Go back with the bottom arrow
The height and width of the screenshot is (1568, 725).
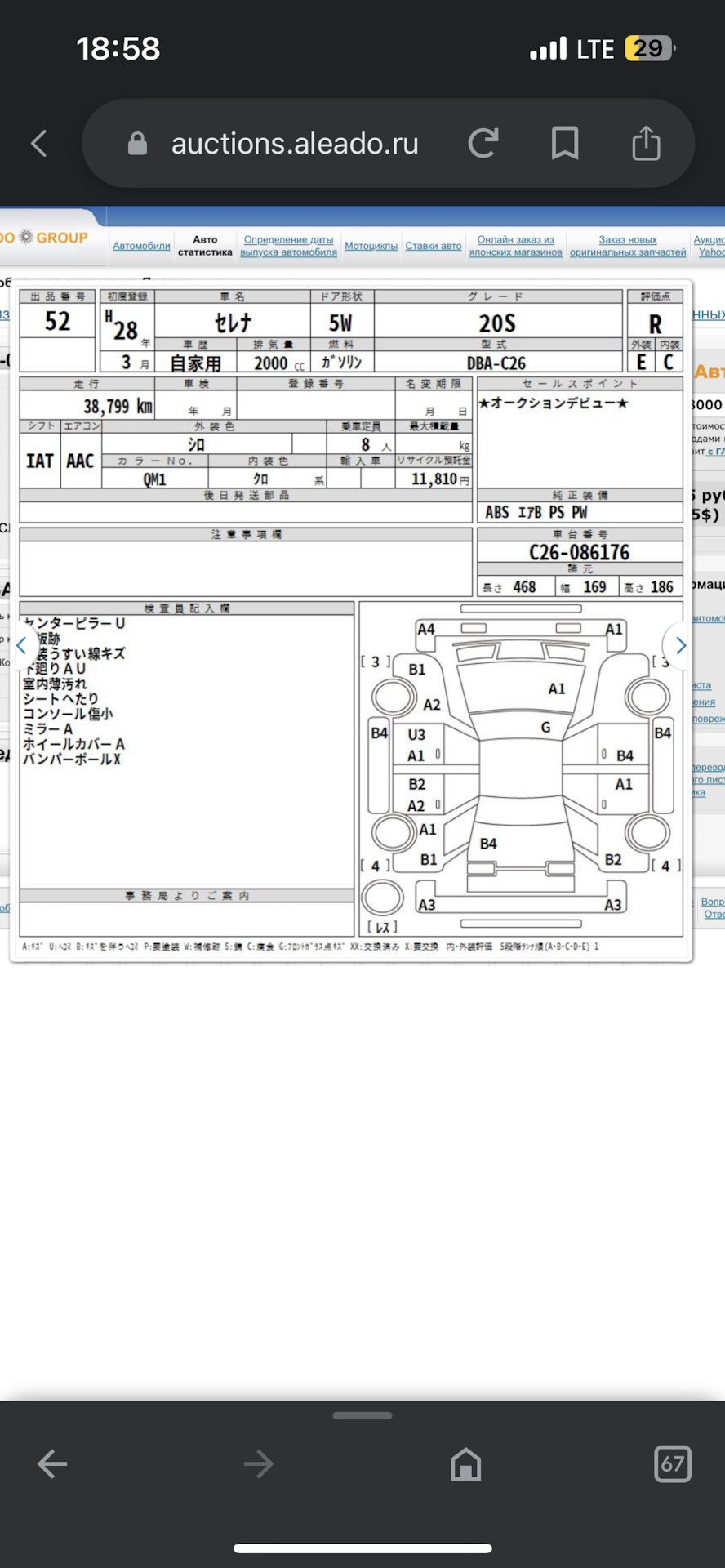(52, 1463)
